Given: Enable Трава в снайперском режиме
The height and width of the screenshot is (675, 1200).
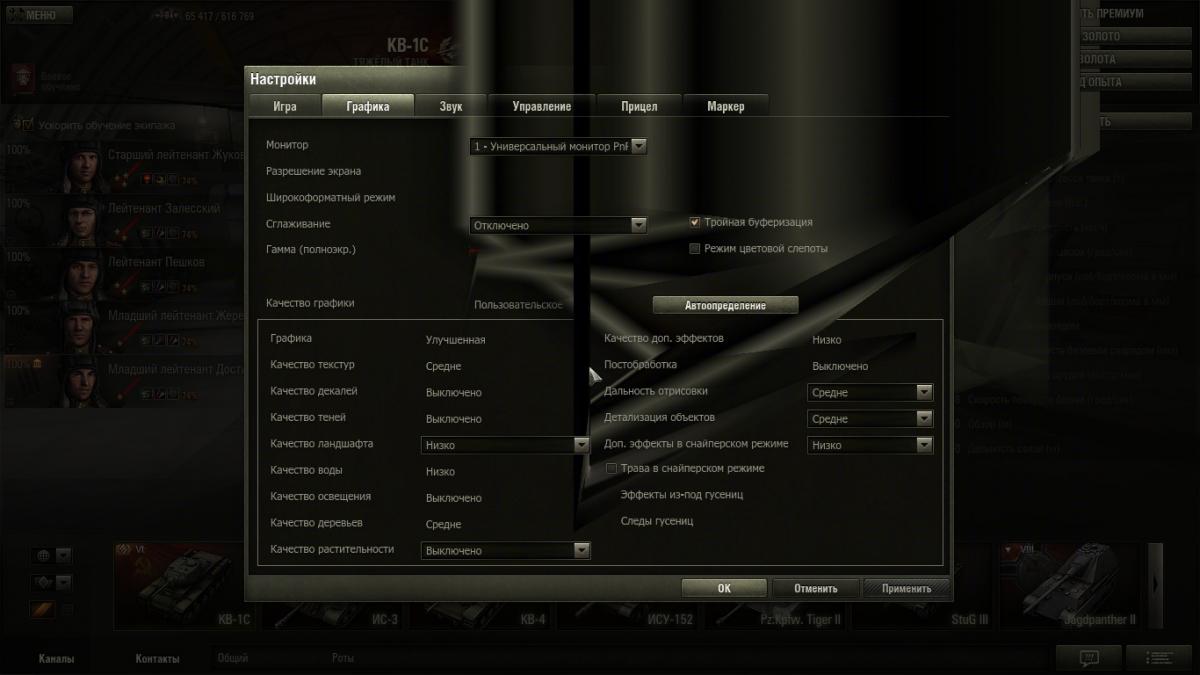Looking at the screenshot, I should (612, 468).
